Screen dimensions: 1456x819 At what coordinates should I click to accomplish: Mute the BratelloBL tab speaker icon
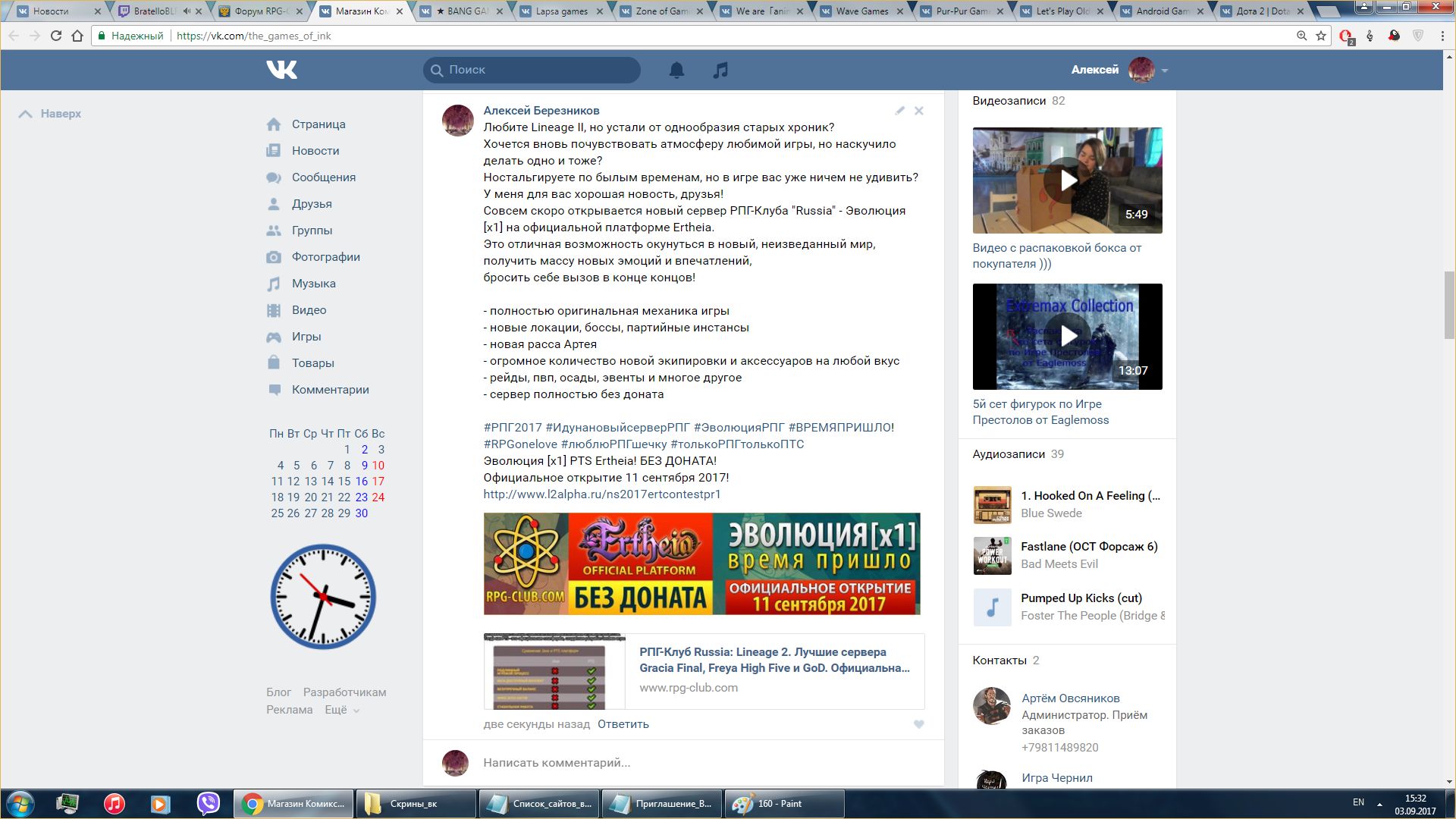187,11
